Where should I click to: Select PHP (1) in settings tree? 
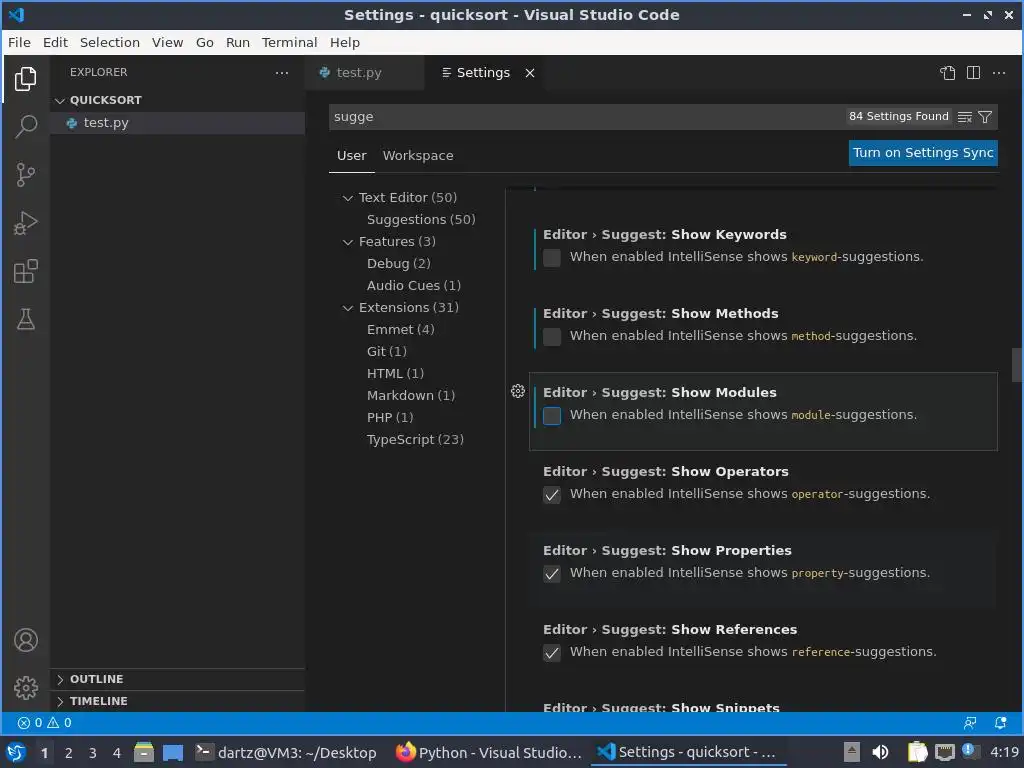tap(390, 417)
